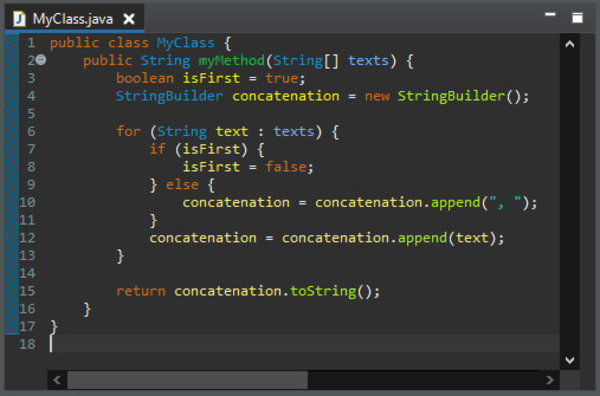The height and width of the screenshot is (396, 600).
Task: Click the 'text' loop variable on line 6
Action: (x=232, y=132)
